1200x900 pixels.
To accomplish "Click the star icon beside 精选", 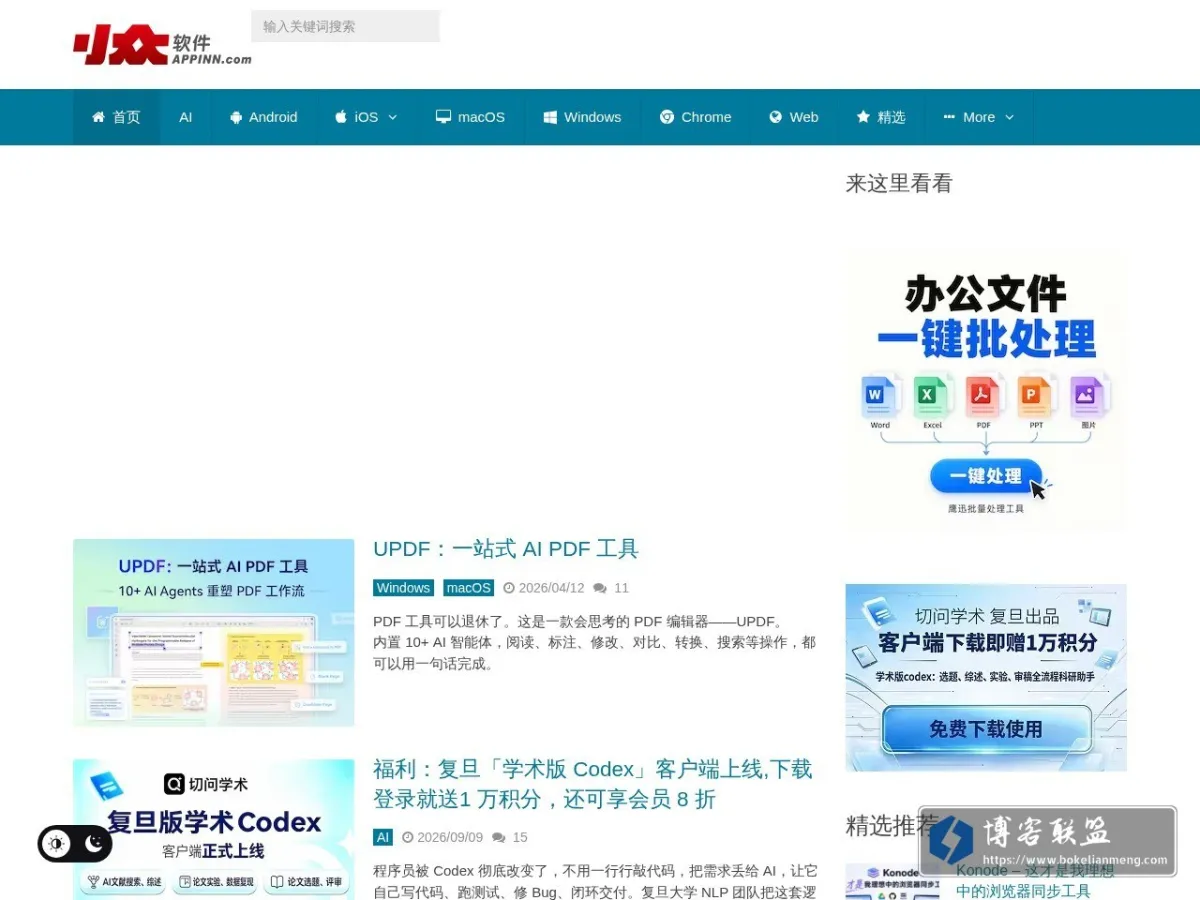I will tap(863, 117).
